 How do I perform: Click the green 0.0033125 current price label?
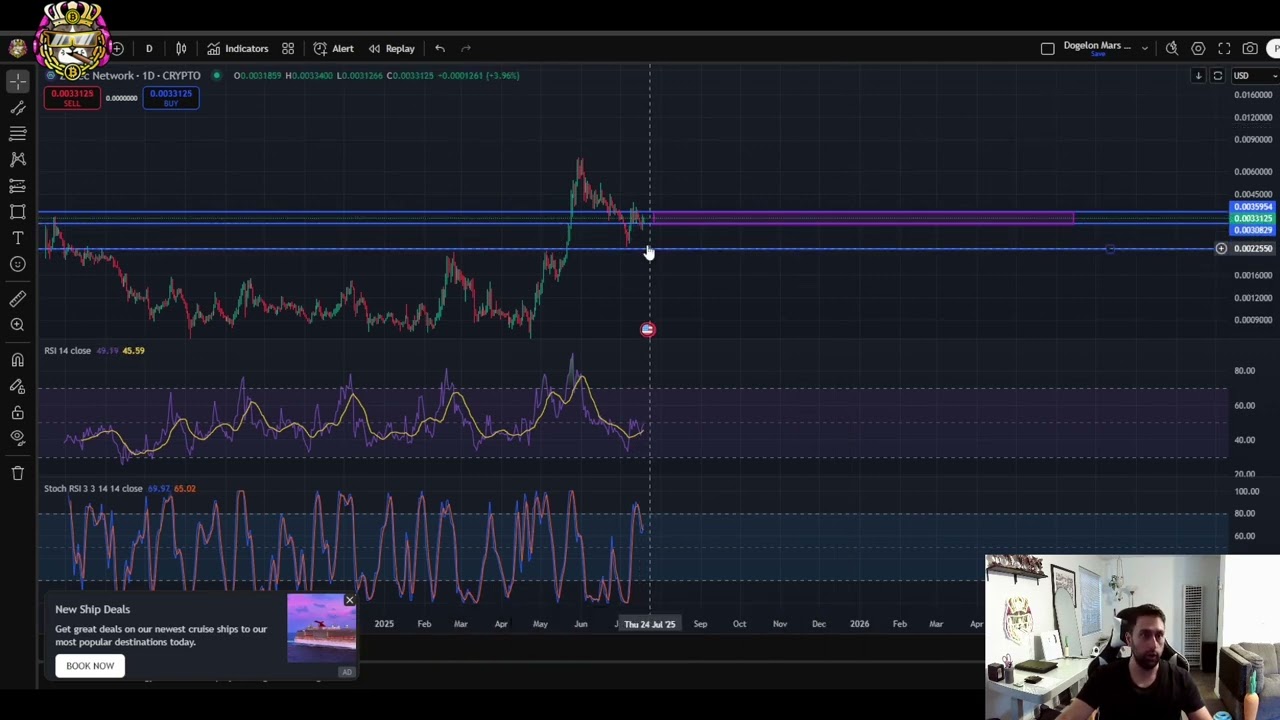(x=1253, y=218)
